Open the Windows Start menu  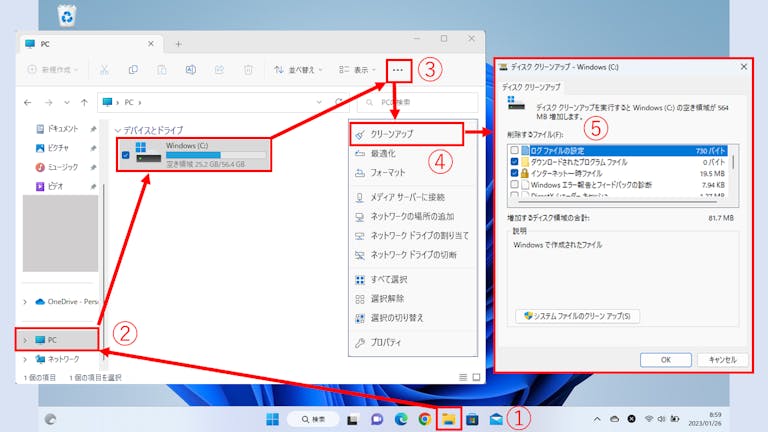tap(272, 419)
